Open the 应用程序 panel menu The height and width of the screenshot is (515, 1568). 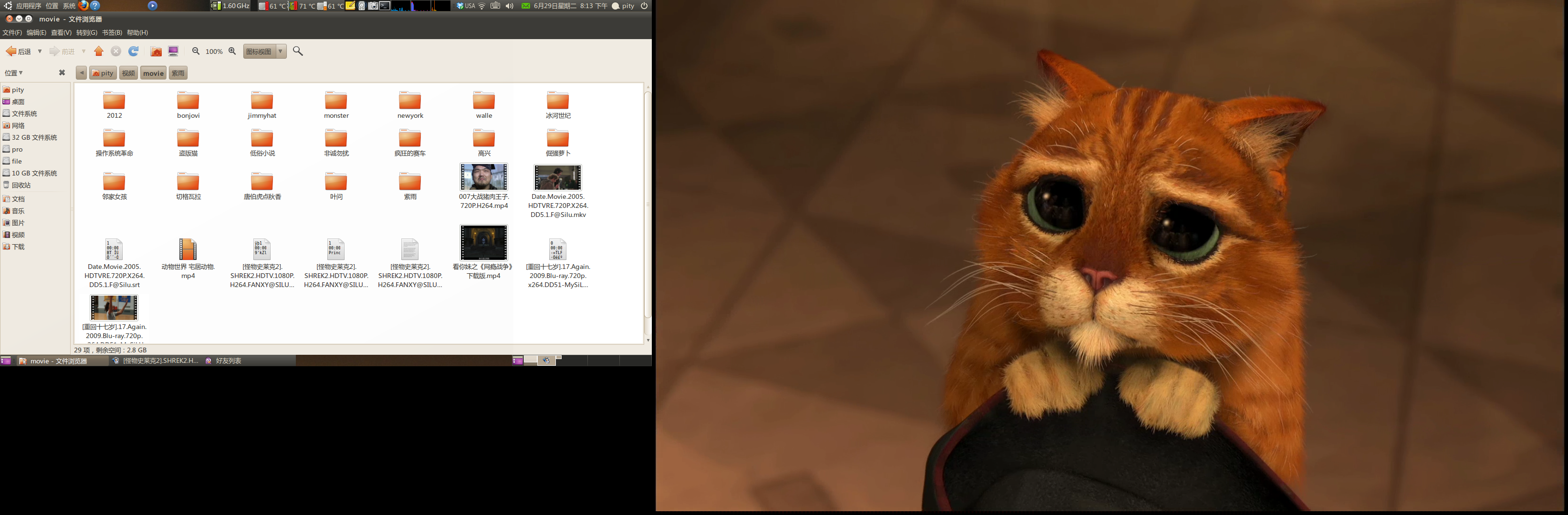pos(29,6)
